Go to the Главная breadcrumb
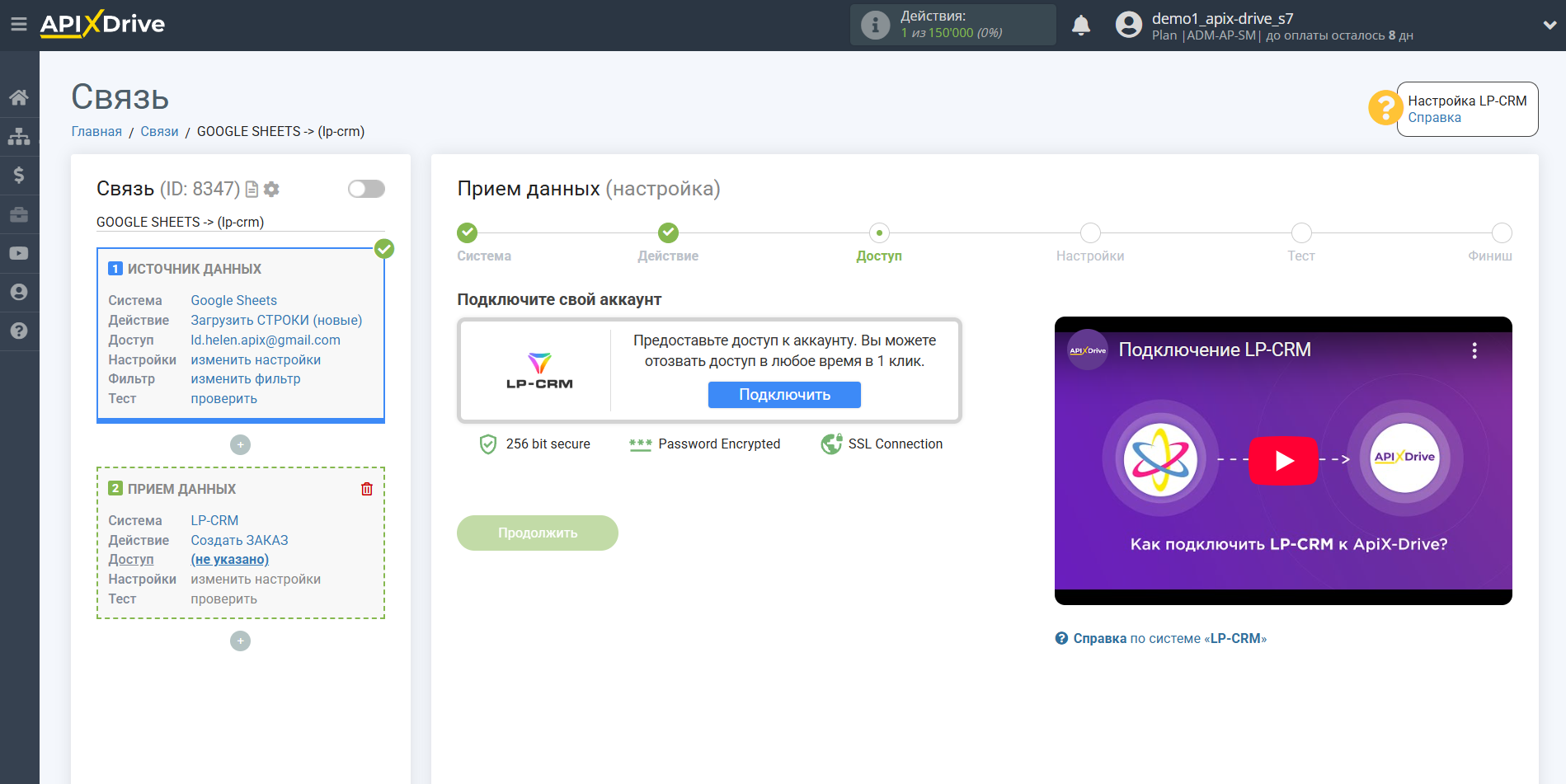The height and width of the screenshot is (784, 1566). (96, 132)
